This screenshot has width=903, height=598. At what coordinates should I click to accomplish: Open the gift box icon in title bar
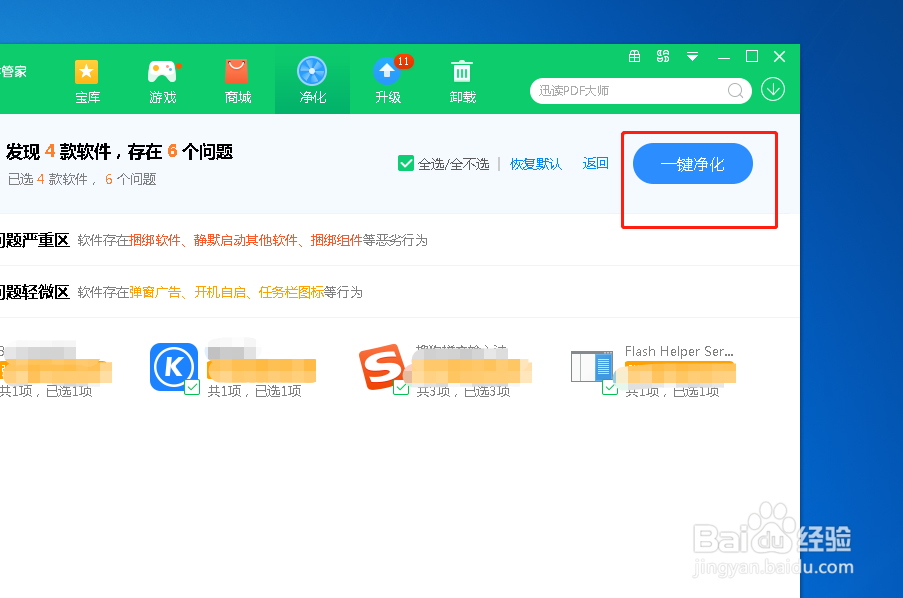click(x=634, y=57)
